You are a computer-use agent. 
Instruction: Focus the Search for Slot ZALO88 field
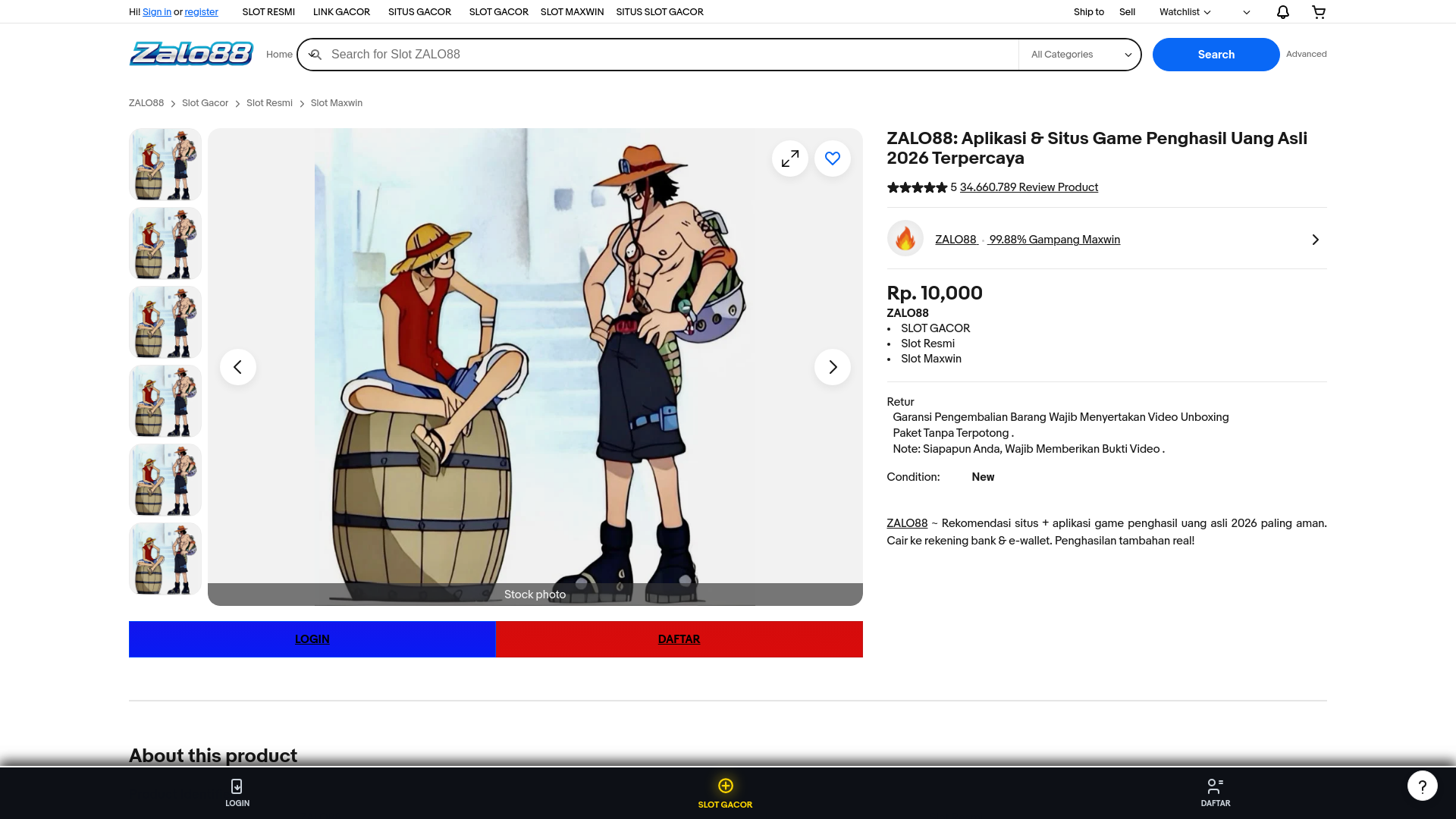[671, 55]
